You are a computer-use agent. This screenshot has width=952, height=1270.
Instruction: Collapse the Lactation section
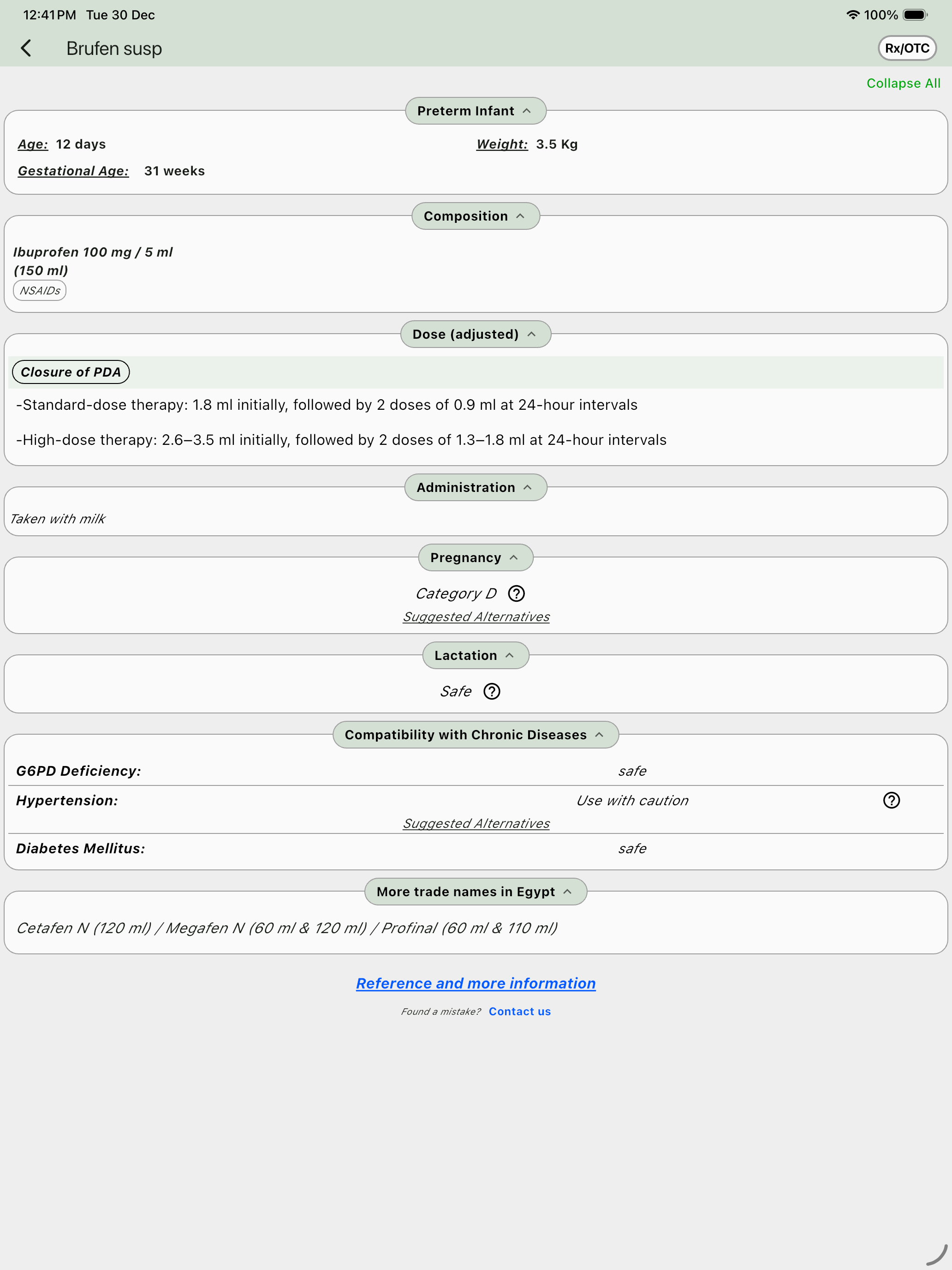click(x=475, y=655)
